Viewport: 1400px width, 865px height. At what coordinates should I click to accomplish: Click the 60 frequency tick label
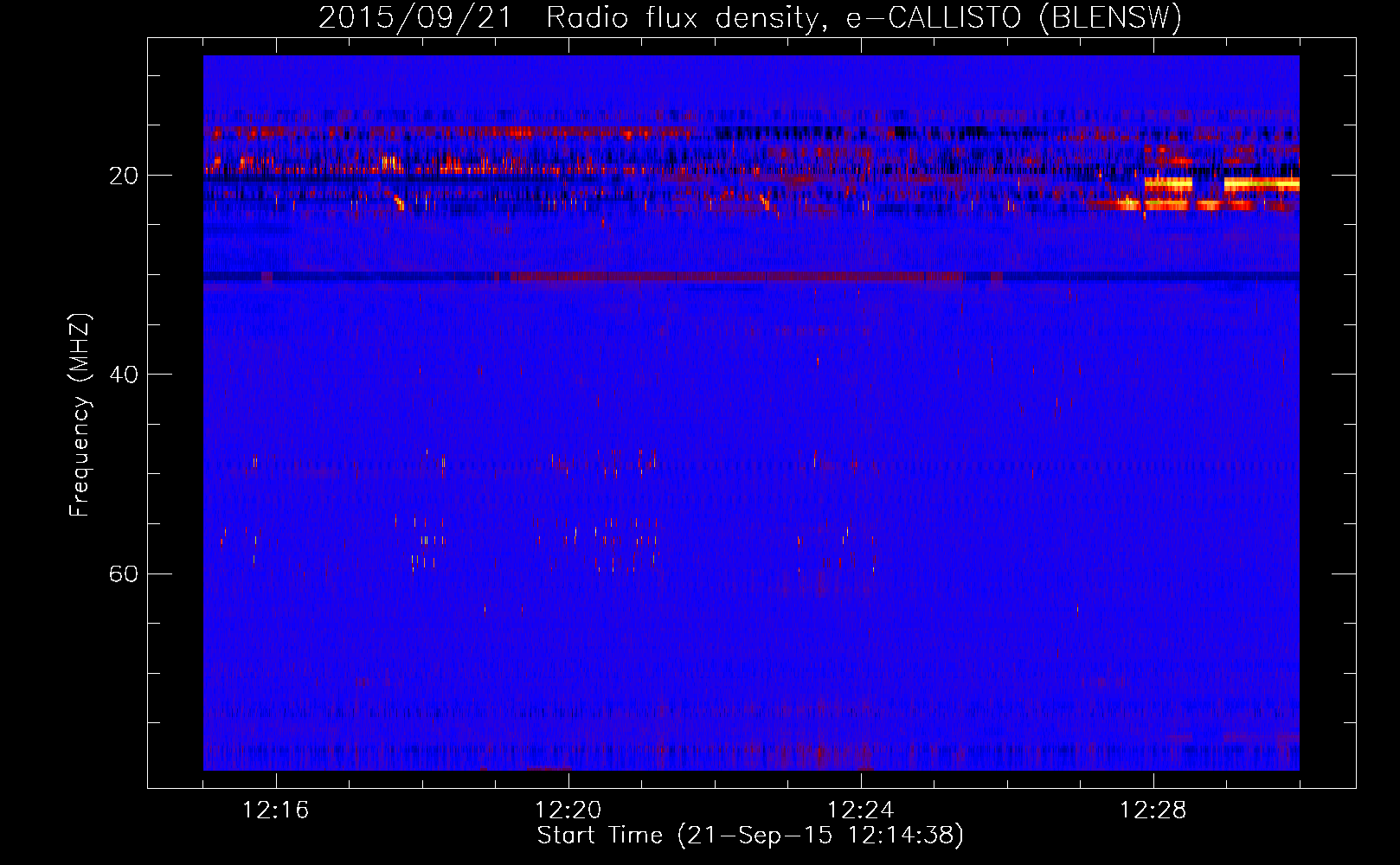(x=124, y=573)
